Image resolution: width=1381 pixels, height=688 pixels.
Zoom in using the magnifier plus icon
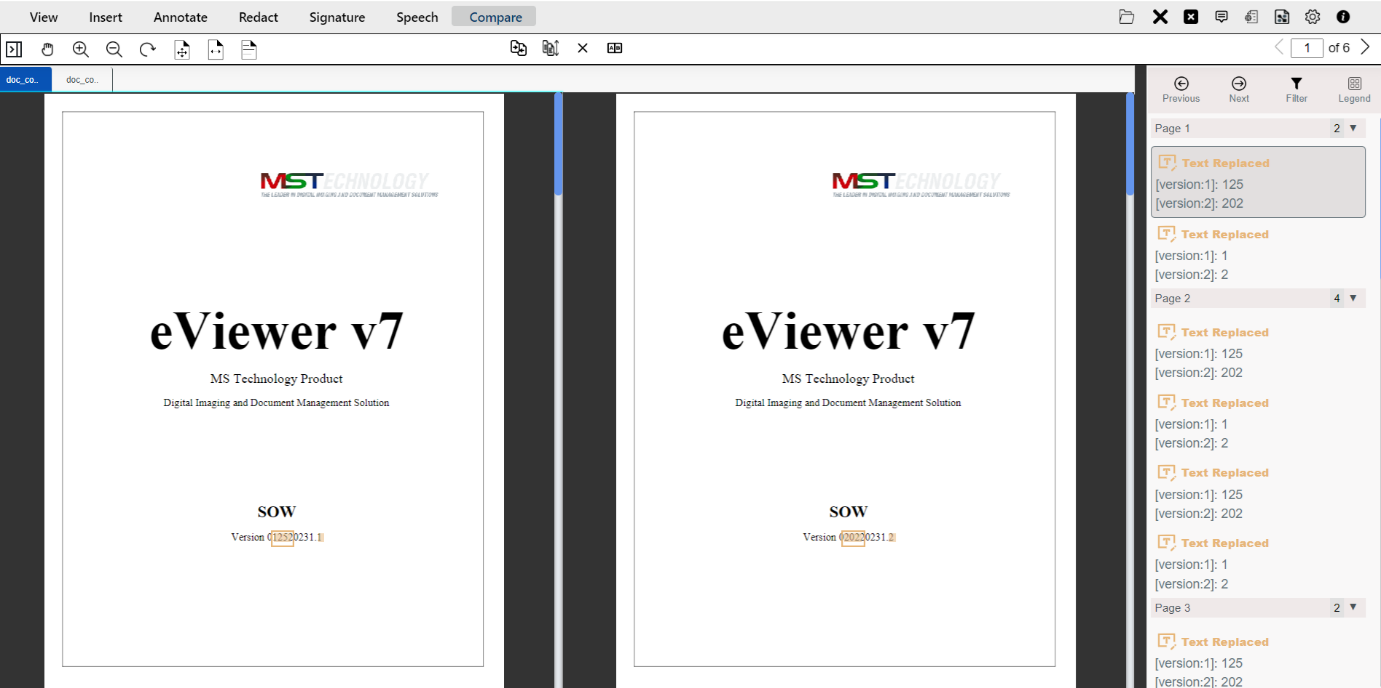[x=81, y=49]
